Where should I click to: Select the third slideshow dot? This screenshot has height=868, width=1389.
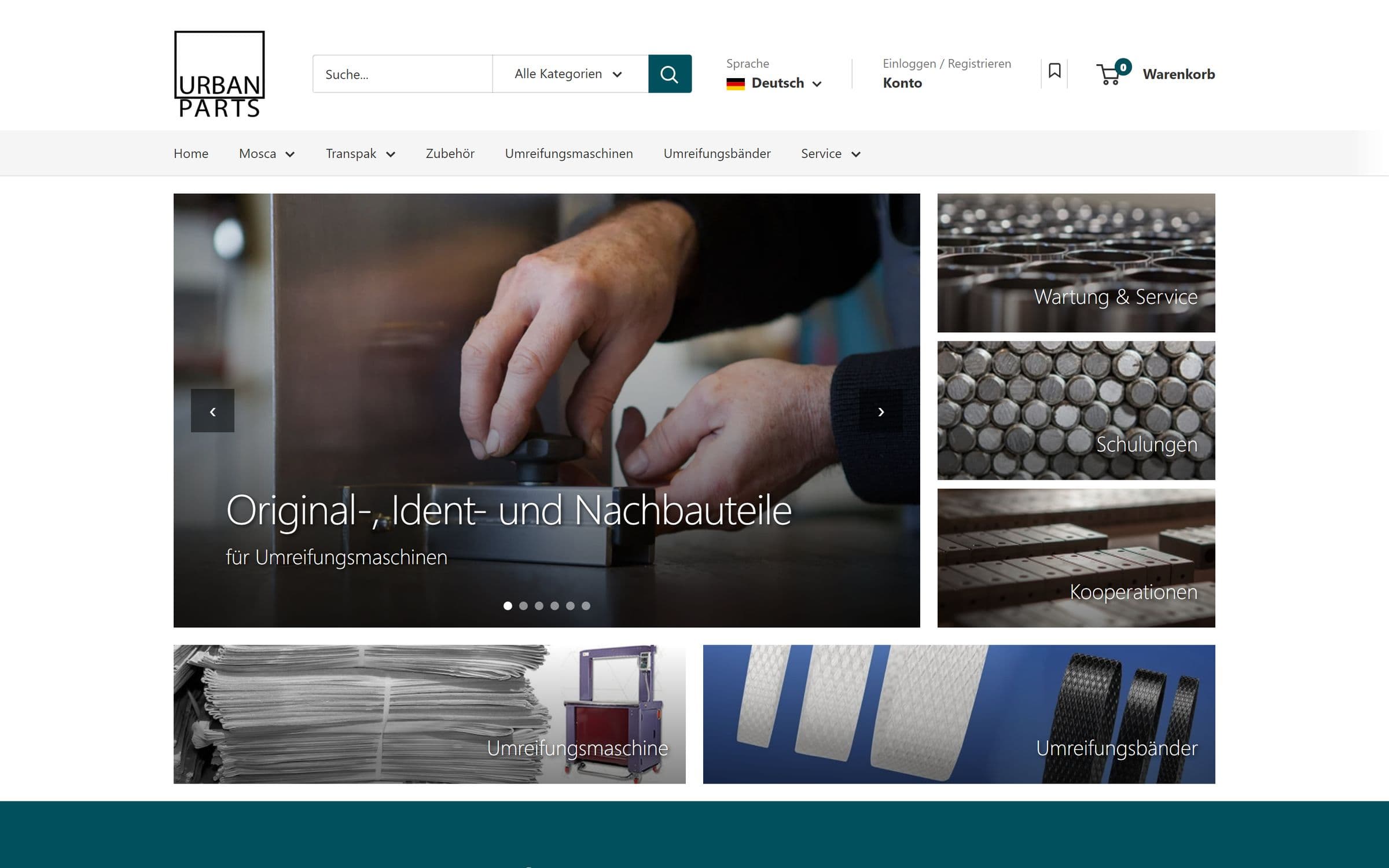(539, 606)
